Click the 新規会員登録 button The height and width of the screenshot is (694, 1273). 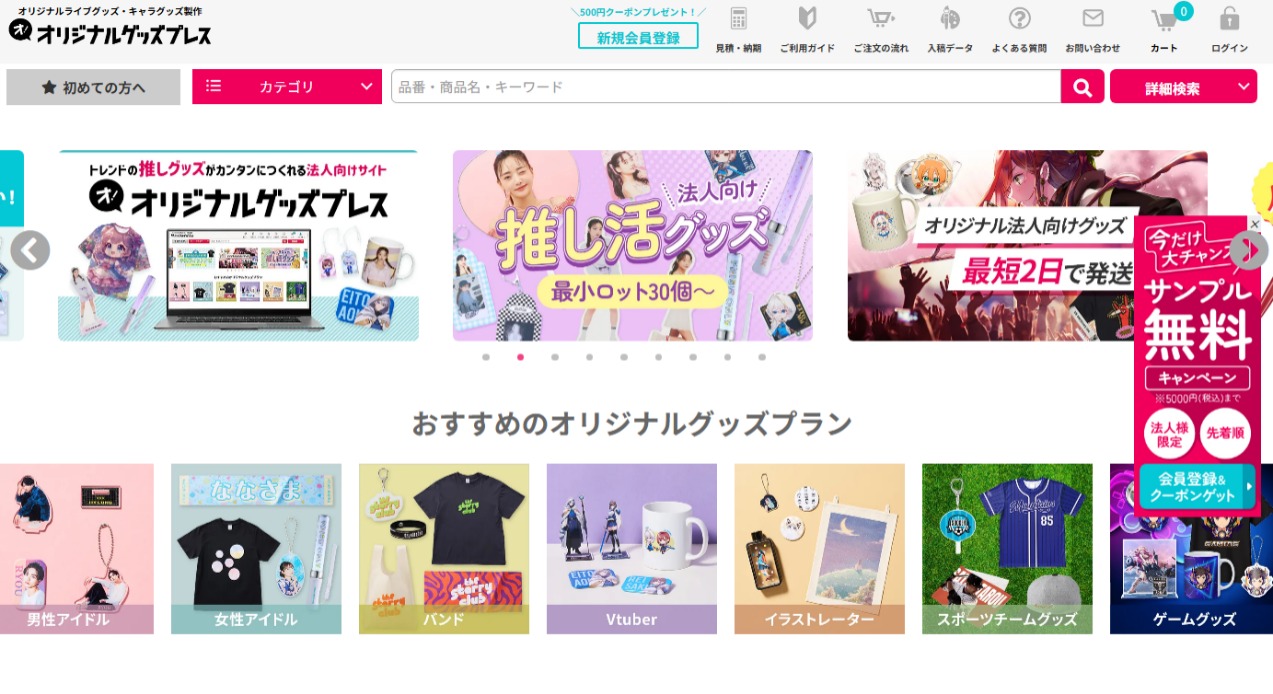pyautogui.click(x=638, y=37)
